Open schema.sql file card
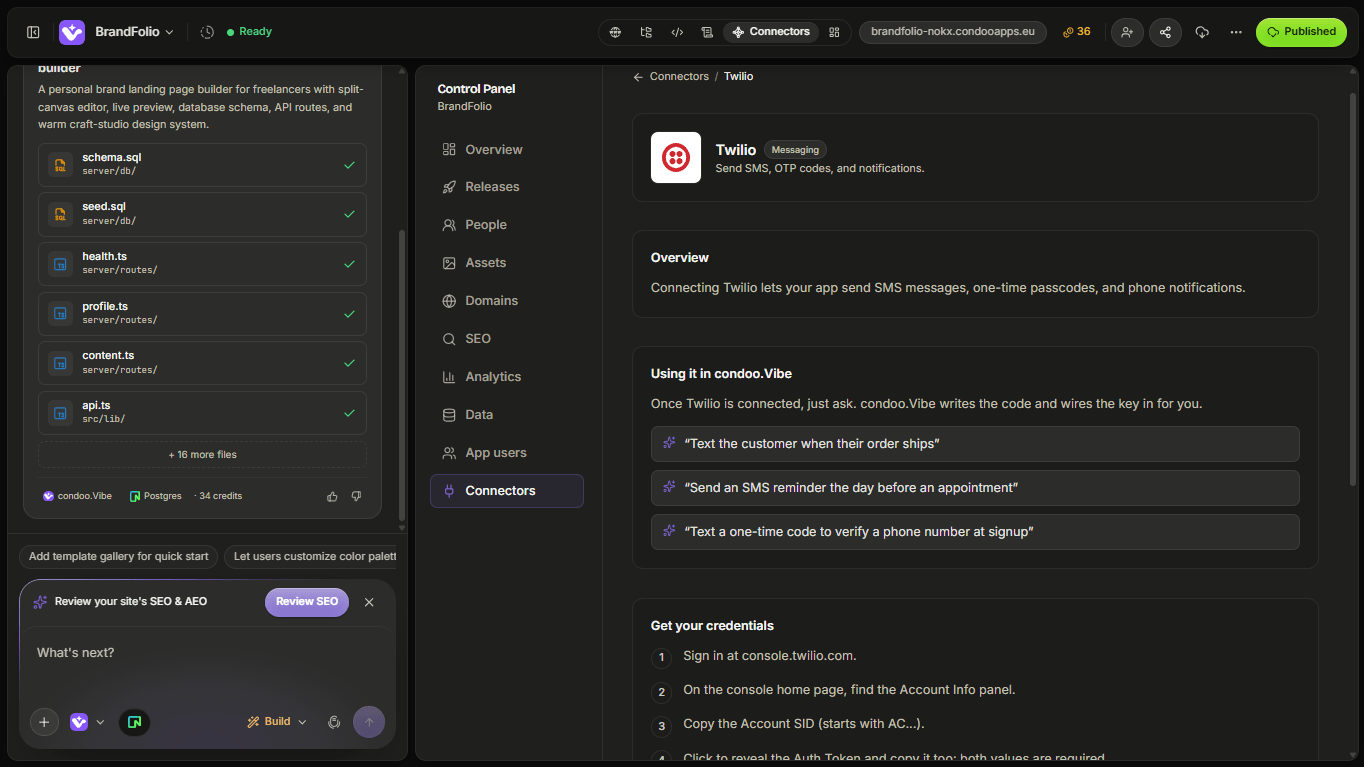The image size is (1364, 767). click(202, 164)
